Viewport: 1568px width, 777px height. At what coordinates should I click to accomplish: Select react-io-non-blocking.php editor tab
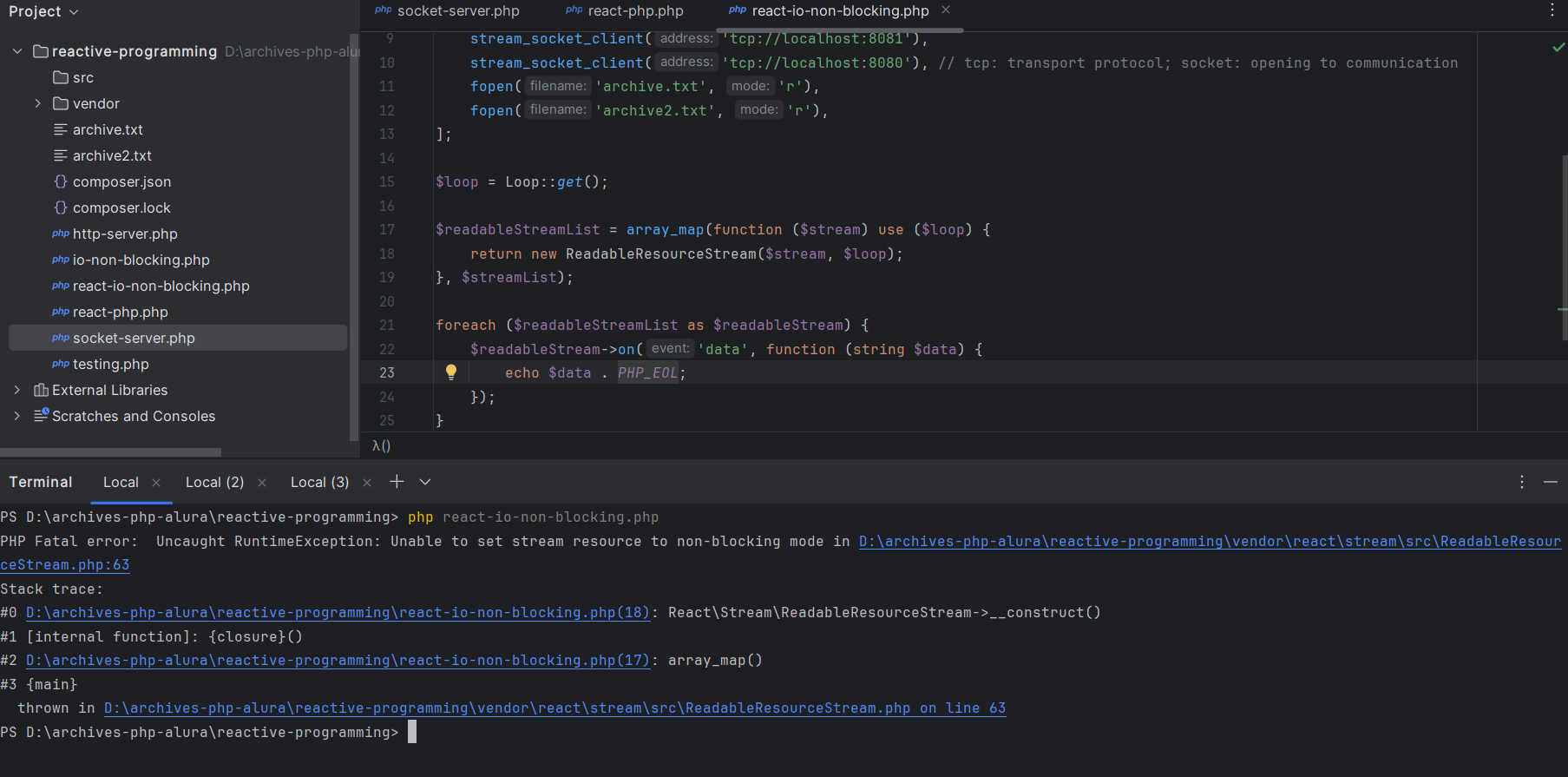(x=829, y=11)
